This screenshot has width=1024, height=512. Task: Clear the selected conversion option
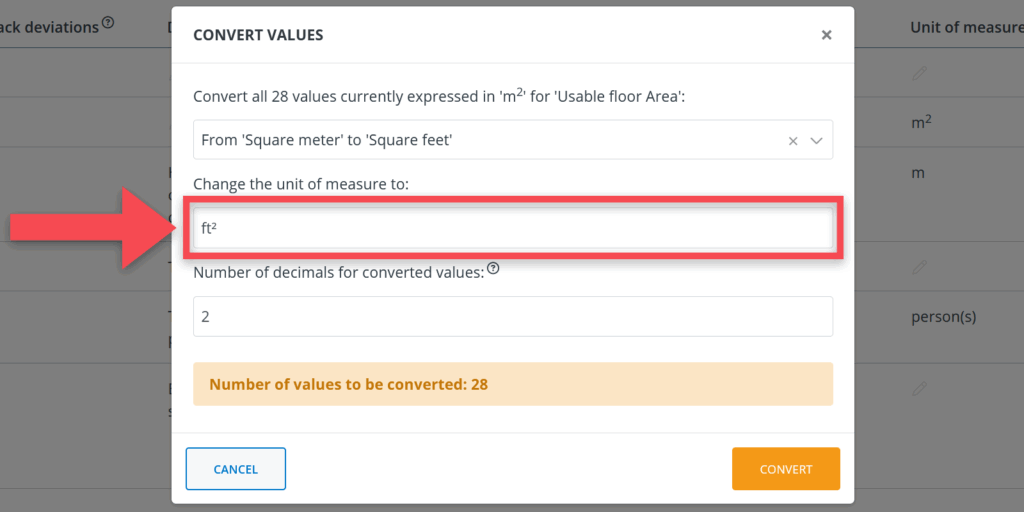(x=793, y=141)
